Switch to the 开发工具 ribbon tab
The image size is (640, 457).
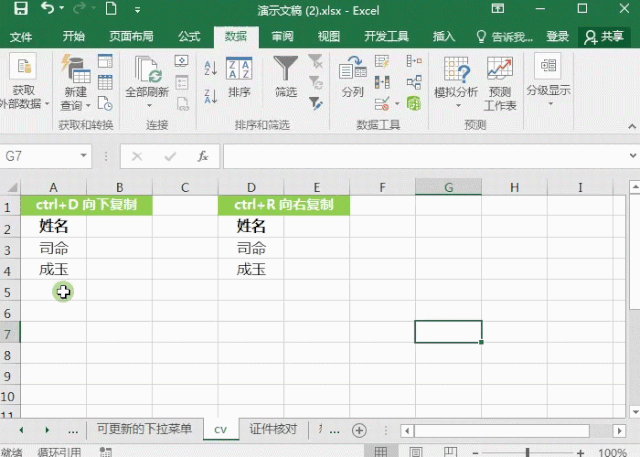(x=386, y=37)
